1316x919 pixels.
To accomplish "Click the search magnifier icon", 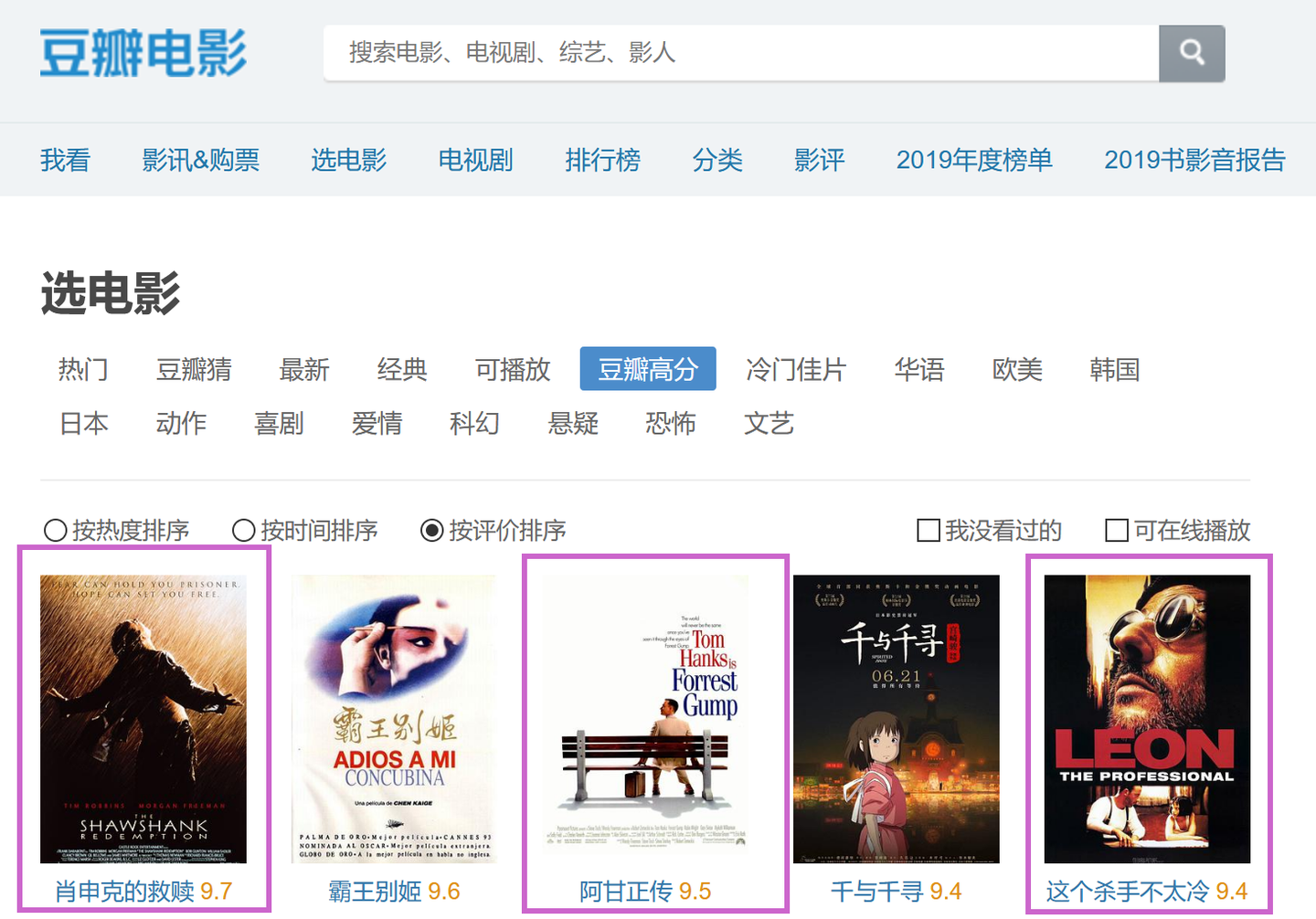I will [x=1192, y=54].
